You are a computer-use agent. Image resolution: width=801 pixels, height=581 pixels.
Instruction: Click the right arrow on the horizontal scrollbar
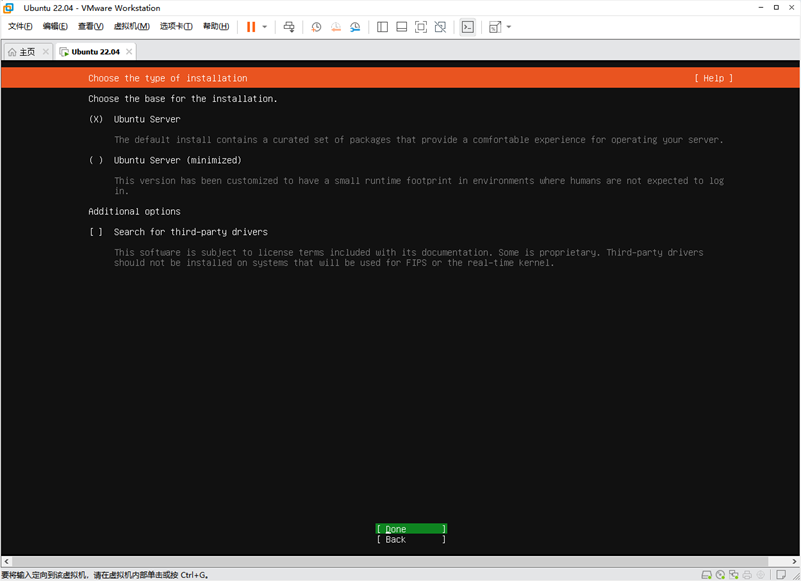794,562
